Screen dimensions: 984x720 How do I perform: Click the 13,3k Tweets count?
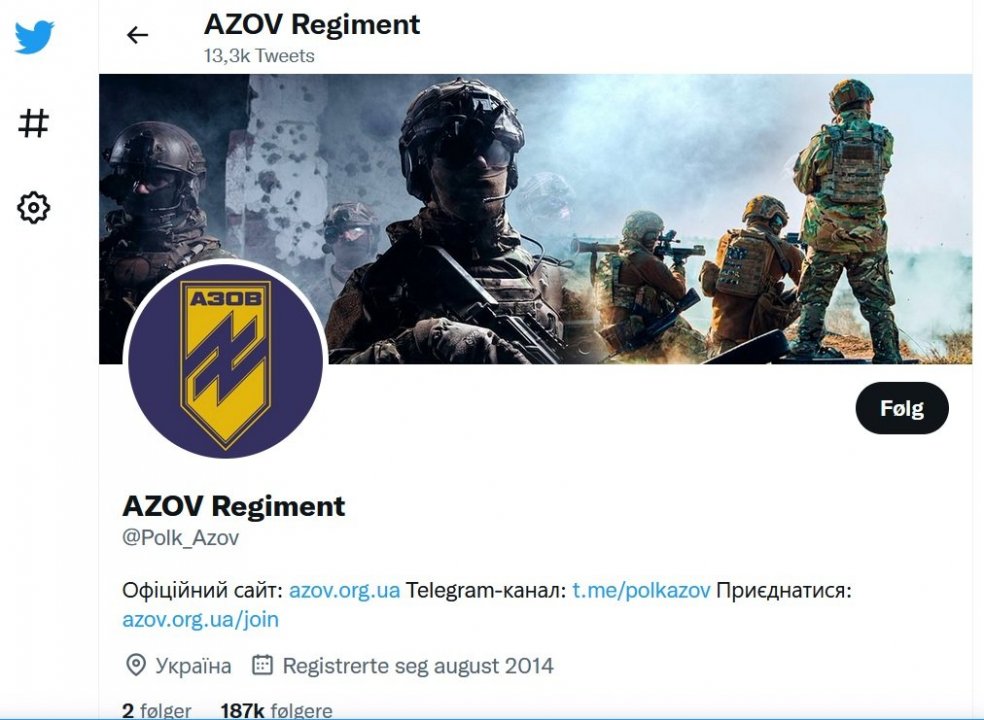click(259, 56)
